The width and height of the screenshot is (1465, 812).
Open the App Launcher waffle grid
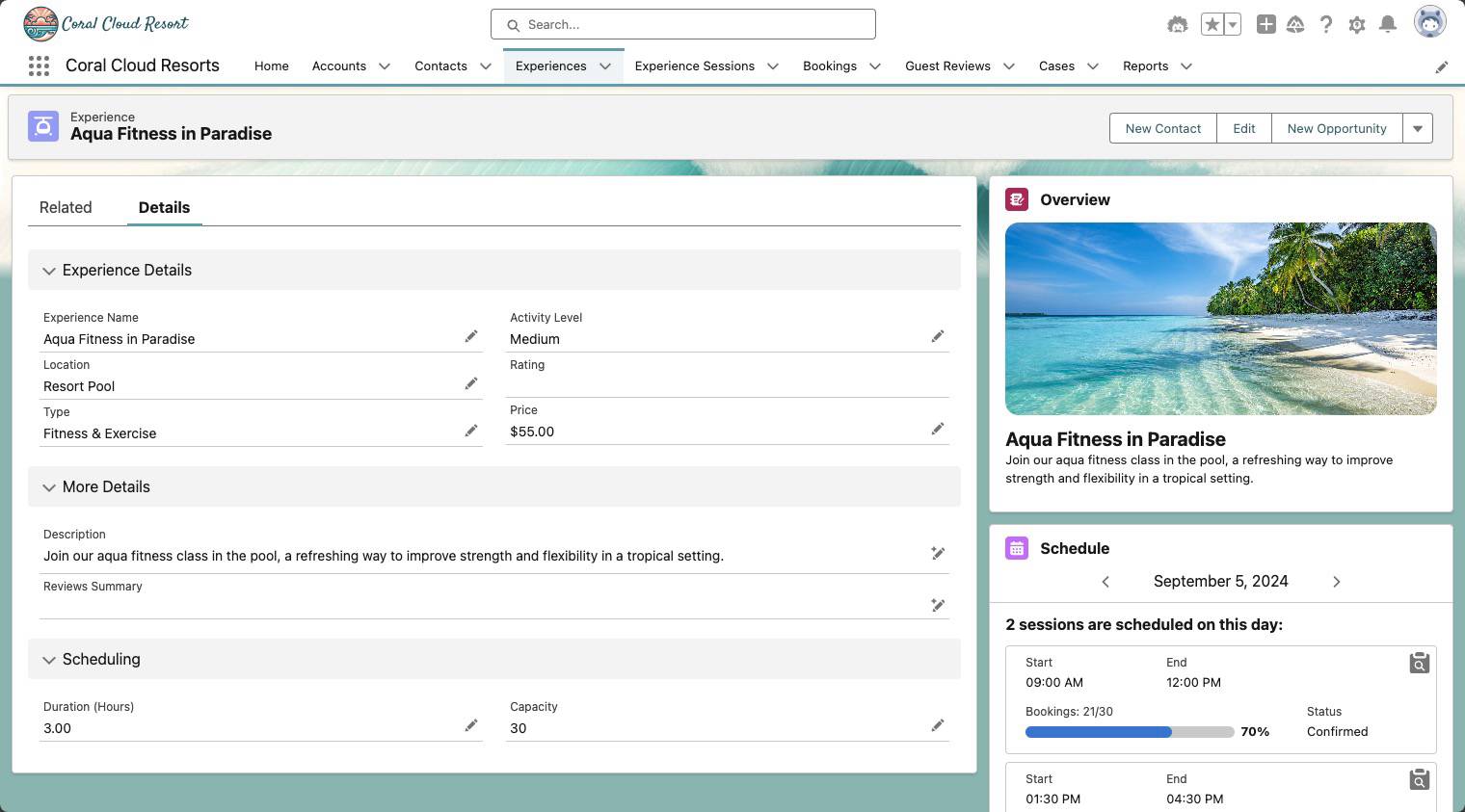click(x=39, y=65)
